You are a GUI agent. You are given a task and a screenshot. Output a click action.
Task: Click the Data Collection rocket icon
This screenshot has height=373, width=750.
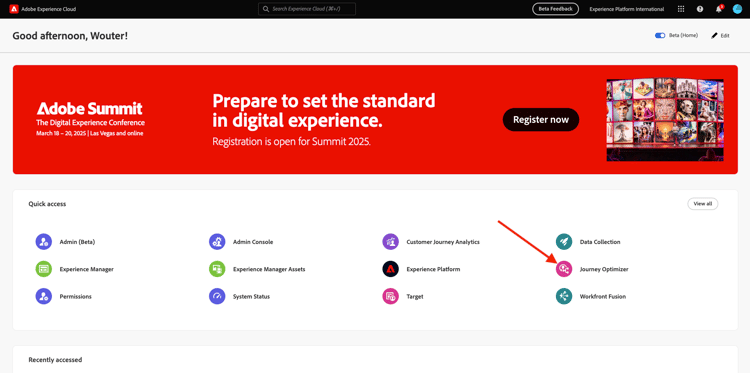click(x=563, y=241)
